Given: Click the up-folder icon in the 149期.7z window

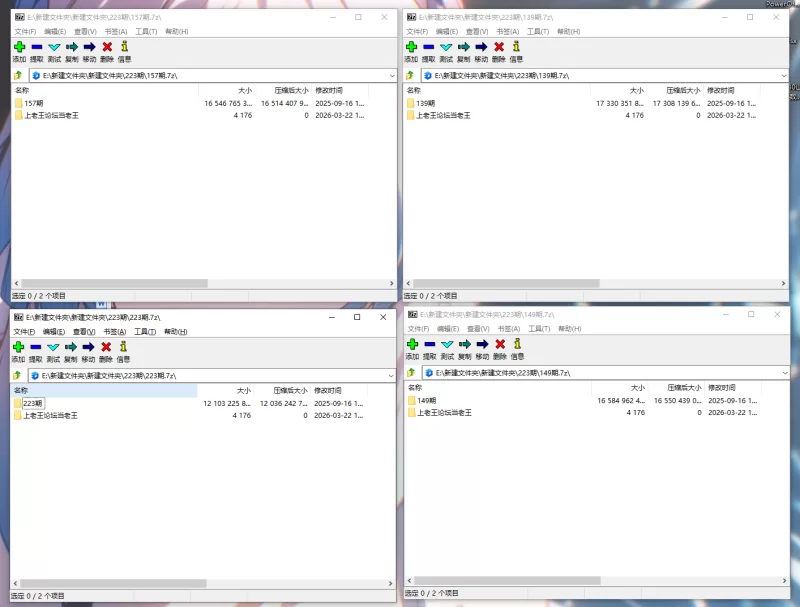Looking at the screenshot, I should tap(410, 372).
